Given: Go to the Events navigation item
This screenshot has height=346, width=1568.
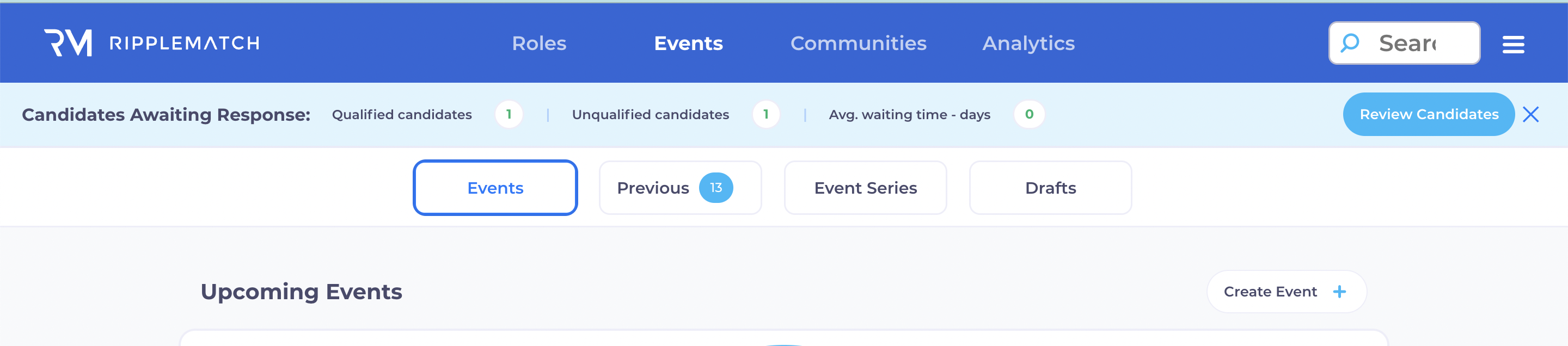Looking at the screenshot, I should coord(688,43).
